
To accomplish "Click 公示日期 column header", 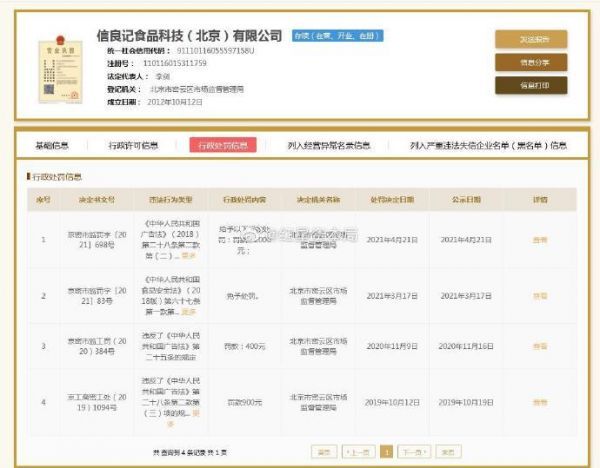I will click(466, 199).
